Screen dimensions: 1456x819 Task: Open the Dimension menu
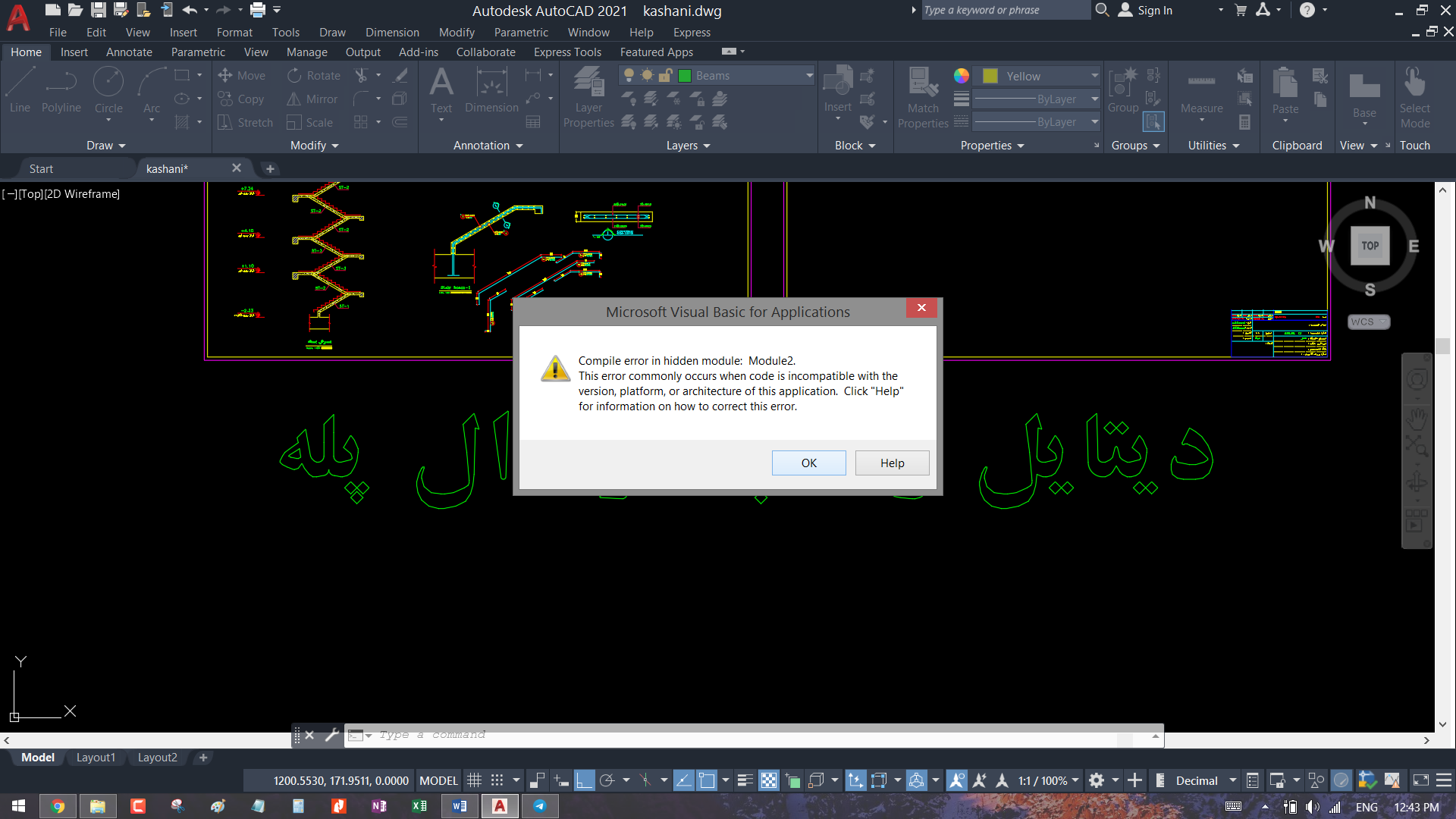[392, 32]
